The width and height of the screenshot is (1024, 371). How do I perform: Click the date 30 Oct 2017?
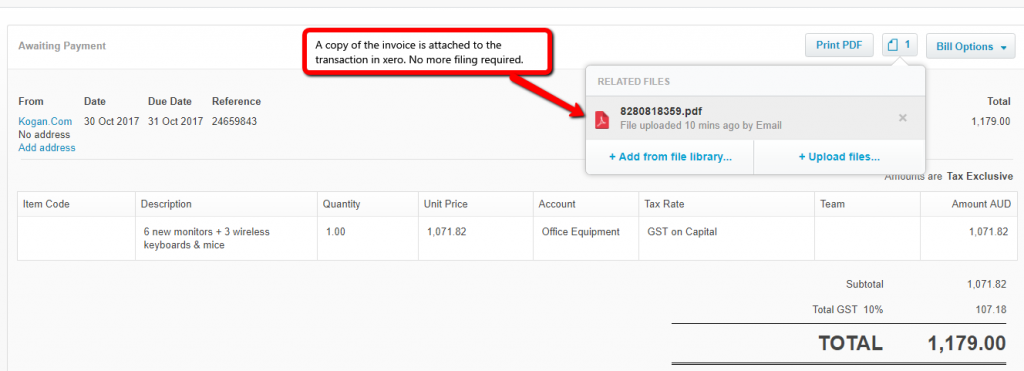pyautogui.click(x=112, y=121)
